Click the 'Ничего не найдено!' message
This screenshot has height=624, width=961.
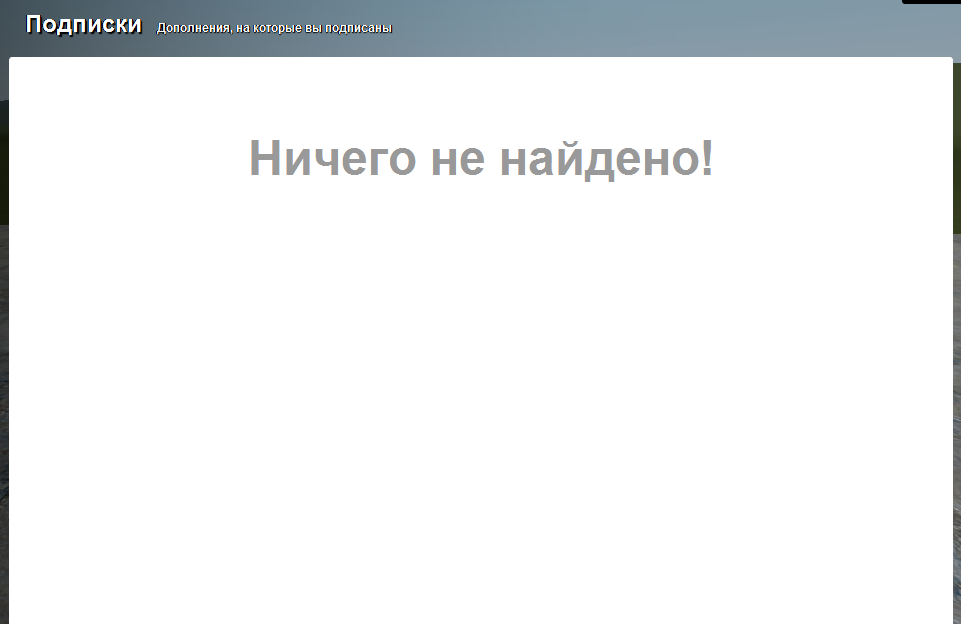coord(481,158)
